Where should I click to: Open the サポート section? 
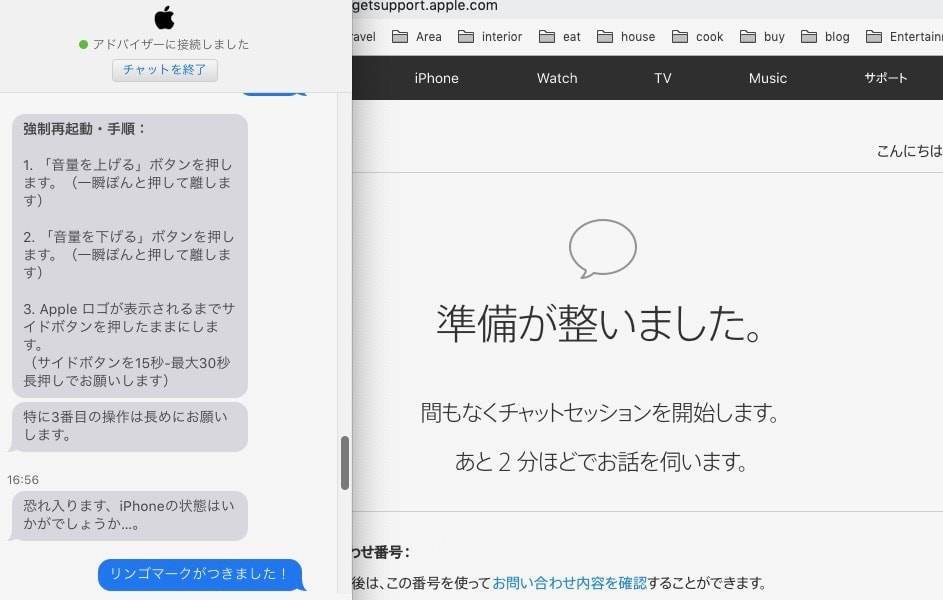(885, 77)
